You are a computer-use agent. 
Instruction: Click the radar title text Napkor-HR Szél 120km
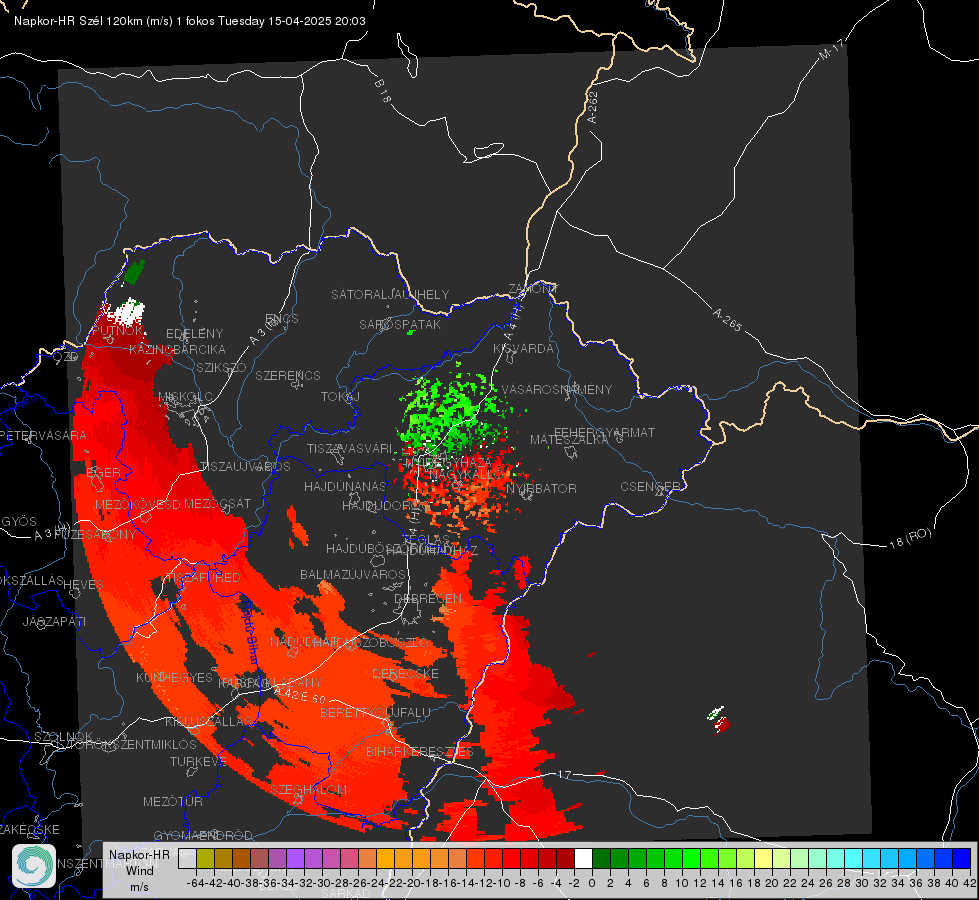click(79, 21)
